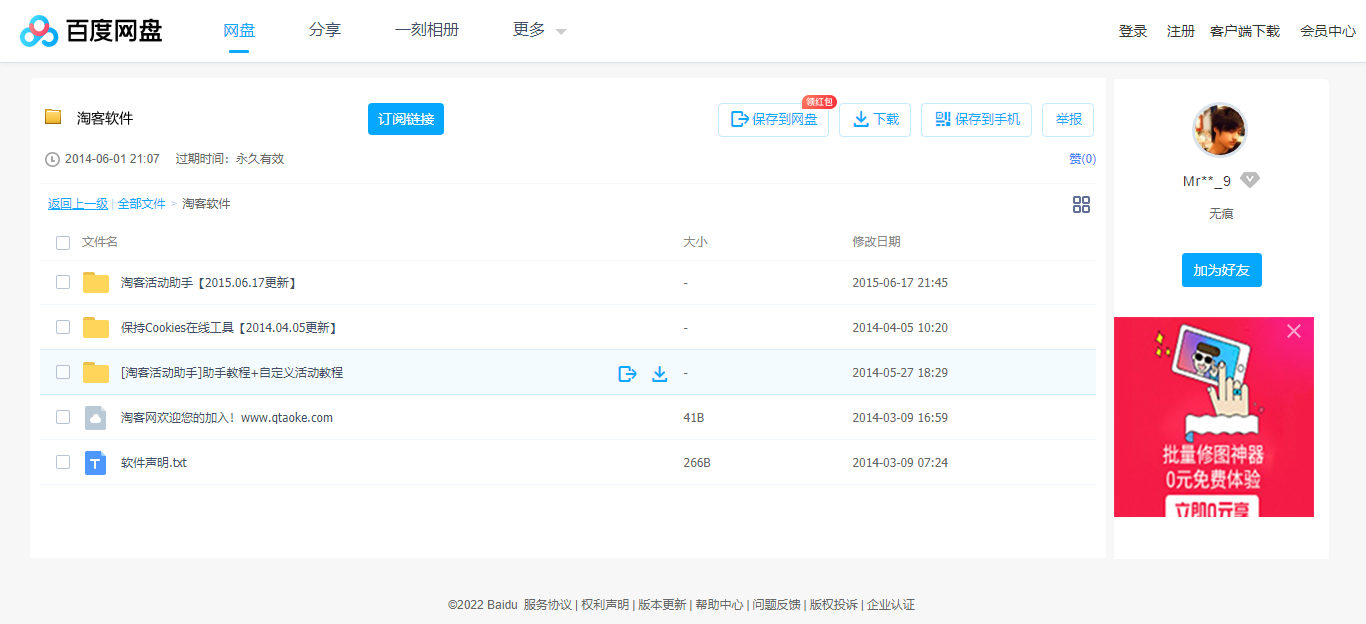
Task: Click the TXT file icon beside 软件声明.txt
Action: (x=95, y=462)
